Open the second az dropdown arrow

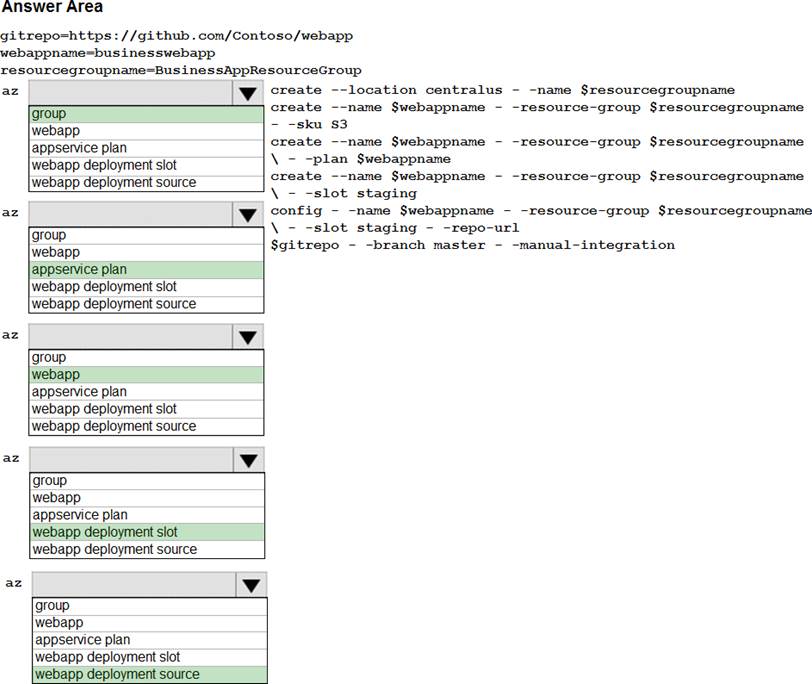pyautogui.click(x=246, y=214)
